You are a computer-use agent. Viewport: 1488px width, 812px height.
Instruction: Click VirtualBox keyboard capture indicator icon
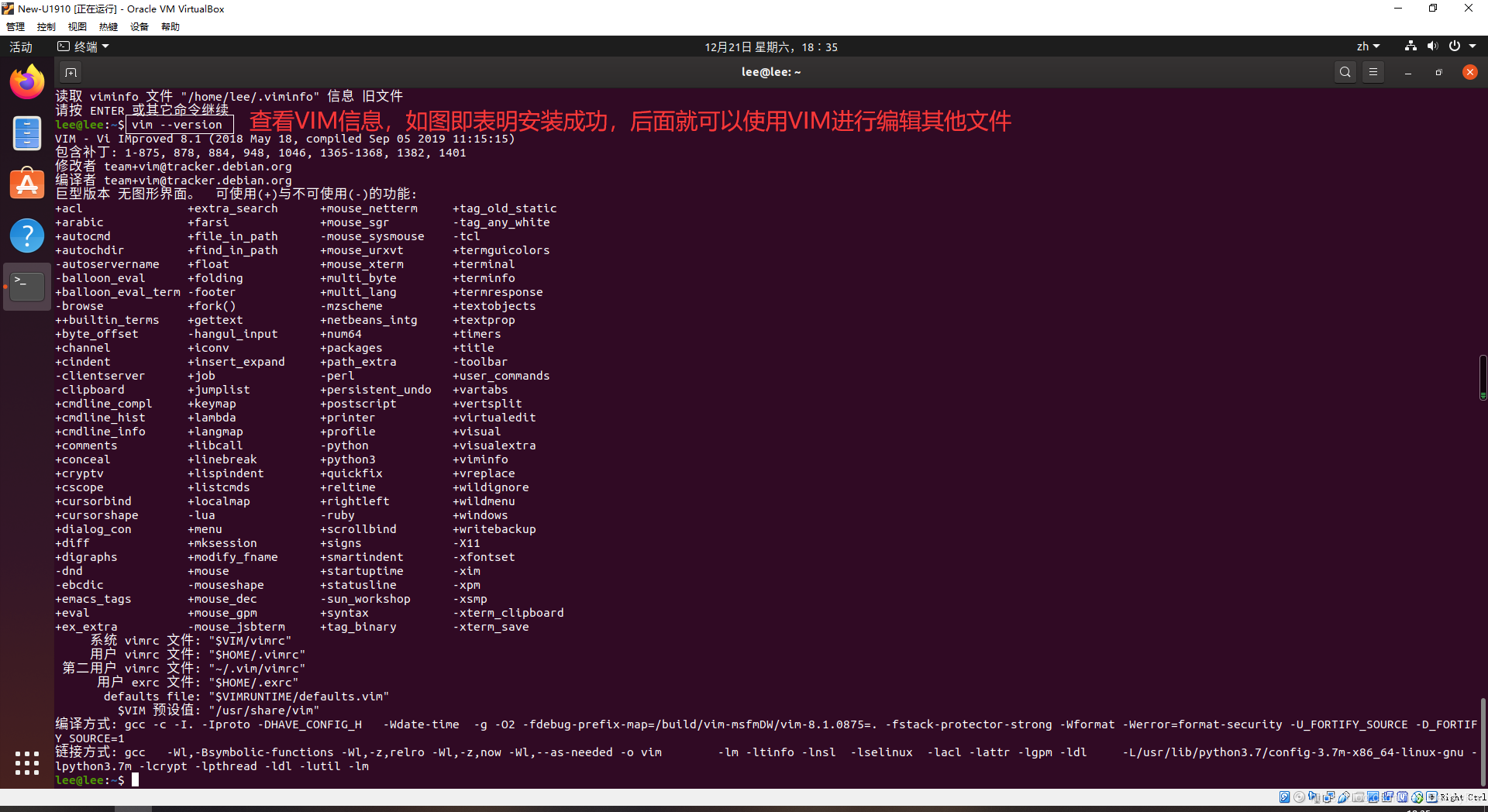pos(1431,797)
